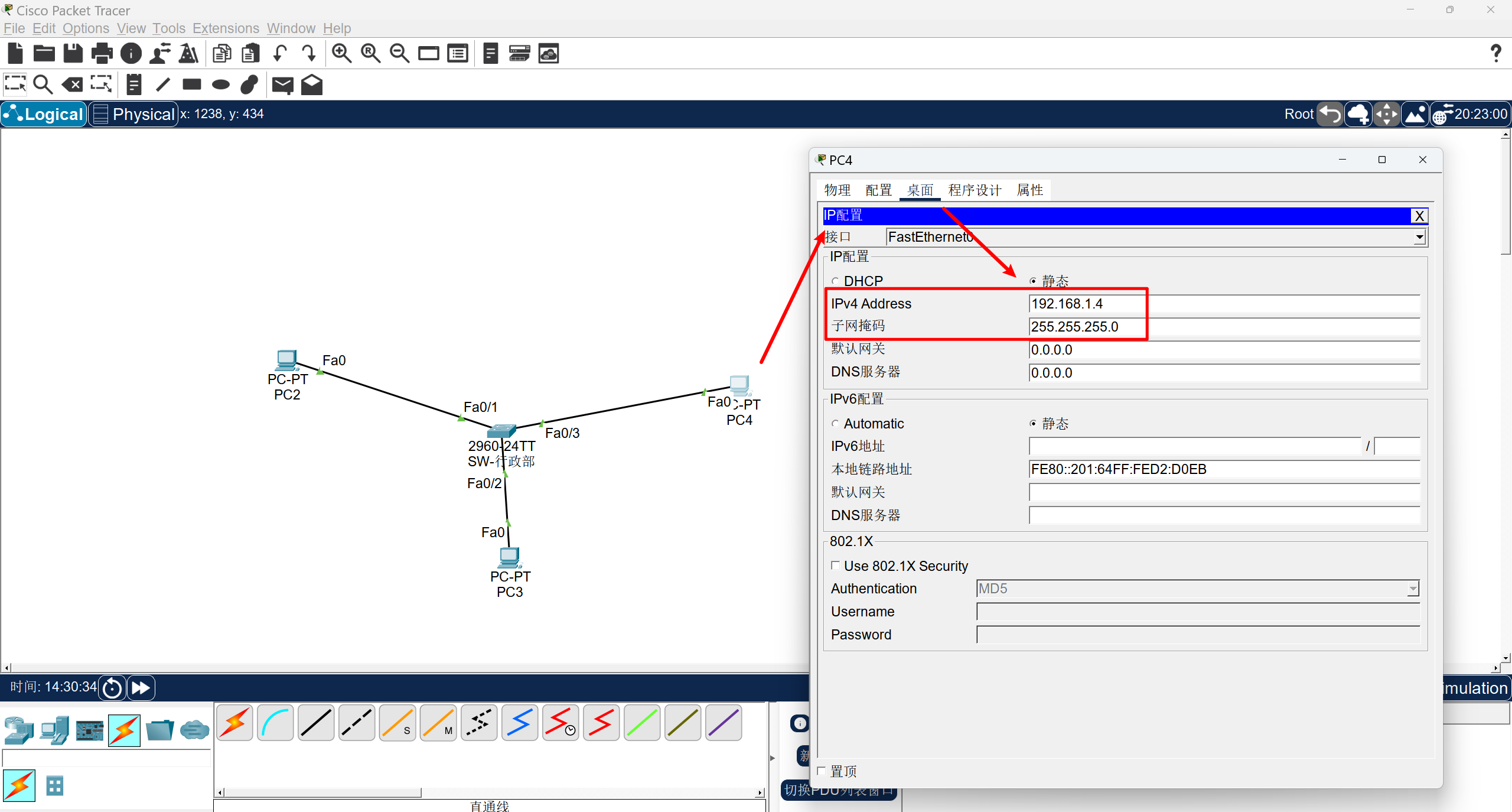This screenshot has width=1512, height=812.
Task: Open the Extensions menu
Action: [x=226, y=28]
